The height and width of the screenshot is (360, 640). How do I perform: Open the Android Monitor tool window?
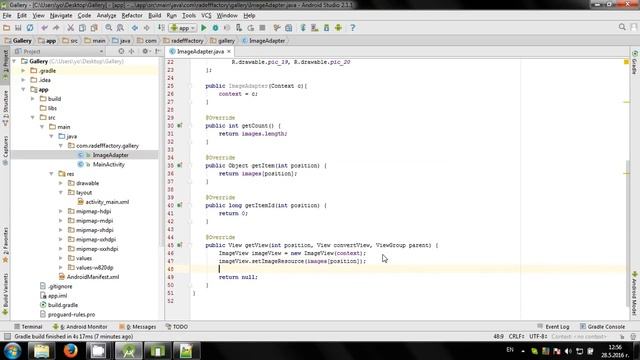[x=80, y=327]
